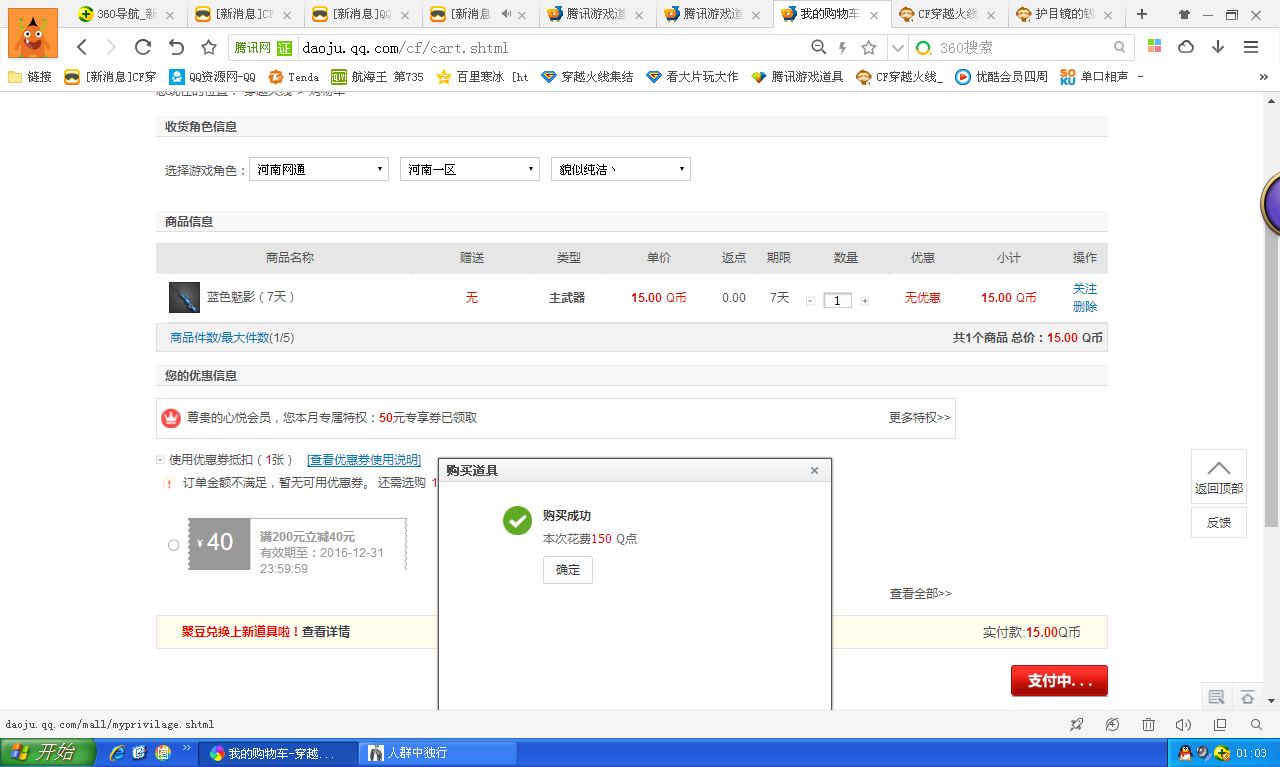Switch to the active 我的购物车 tab
This screenshot has width=1280, height=767.
(x=832, y=14)
